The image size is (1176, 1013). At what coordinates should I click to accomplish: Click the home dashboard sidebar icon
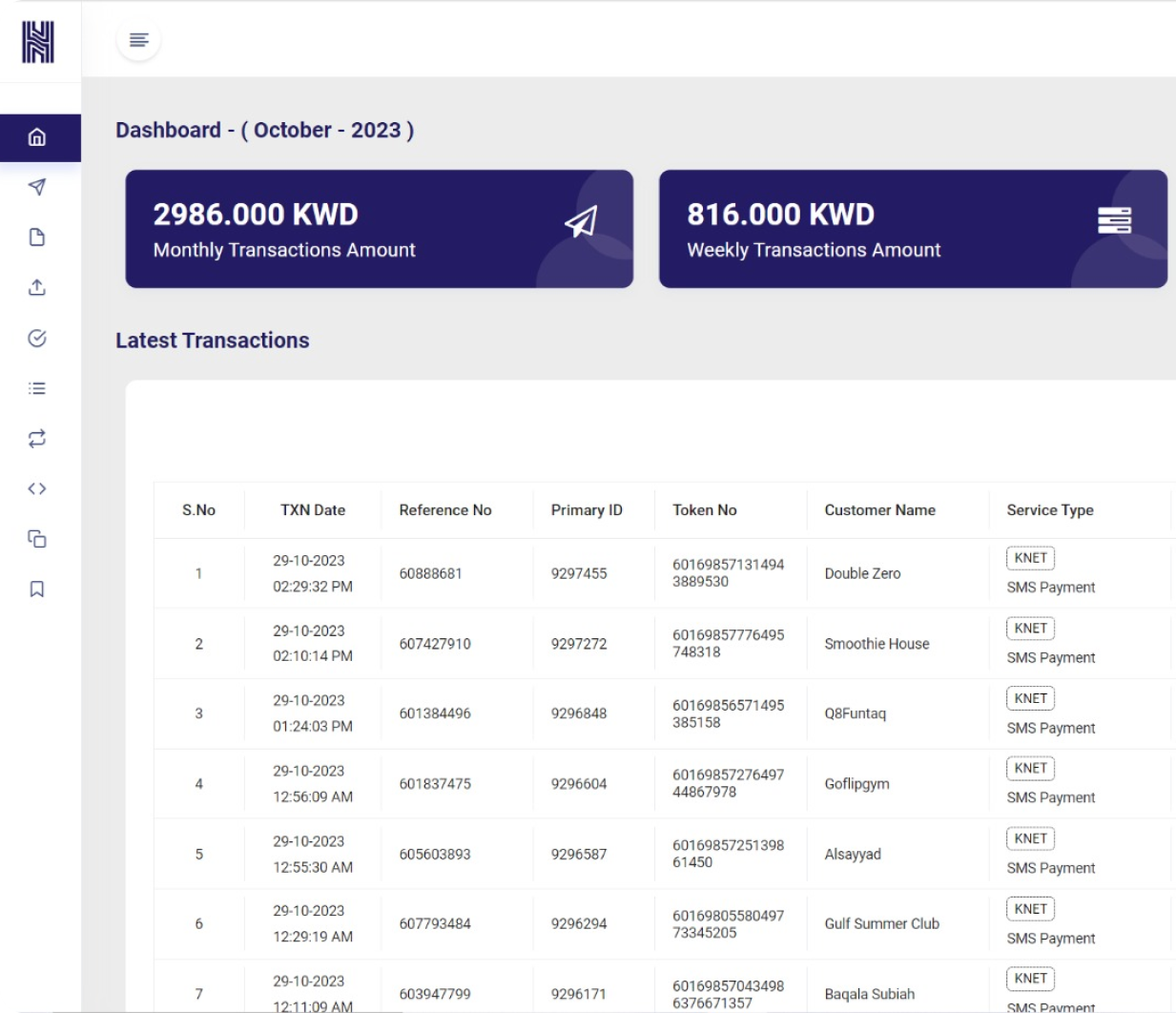(37, 137)
